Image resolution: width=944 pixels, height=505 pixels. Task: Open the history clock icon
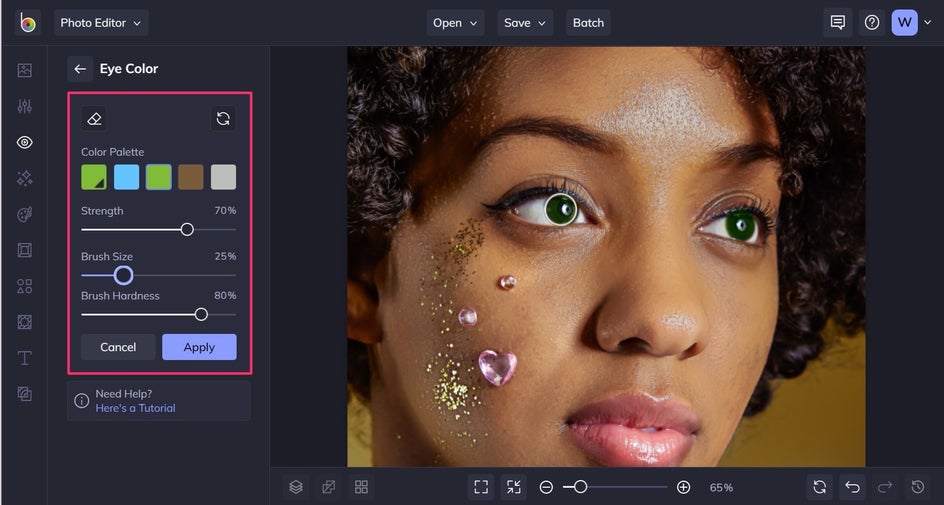918,487
